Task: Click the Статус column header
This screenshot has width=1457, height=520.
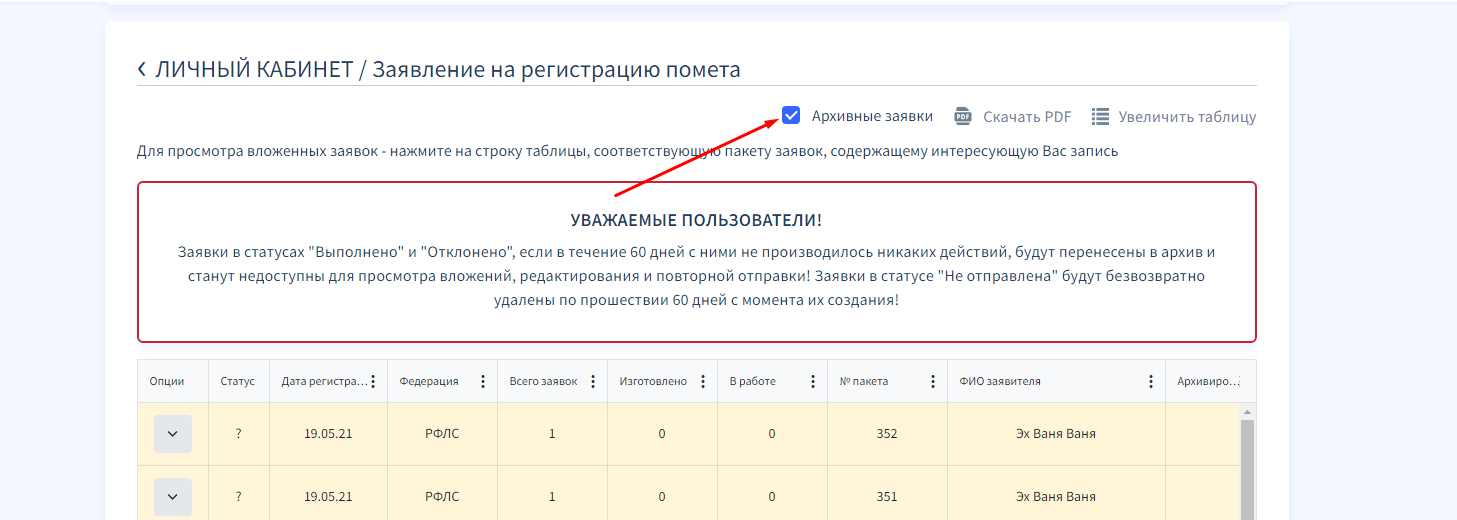Action: click(x=238, y=381)
